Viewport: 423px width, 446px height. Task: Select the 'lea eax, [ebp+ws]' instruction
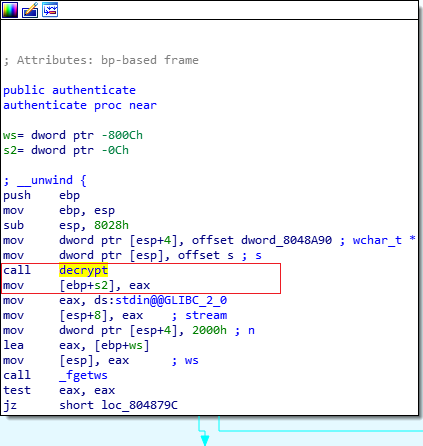[76, 345]
